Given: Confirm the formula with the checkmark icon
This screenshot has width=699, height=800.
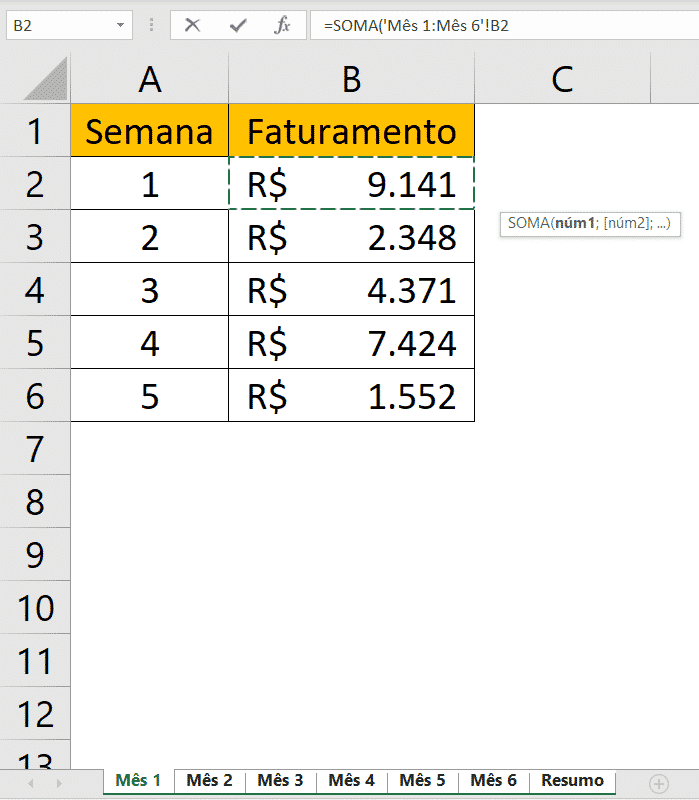Looking at the screenshot, I should coord(238,25).
